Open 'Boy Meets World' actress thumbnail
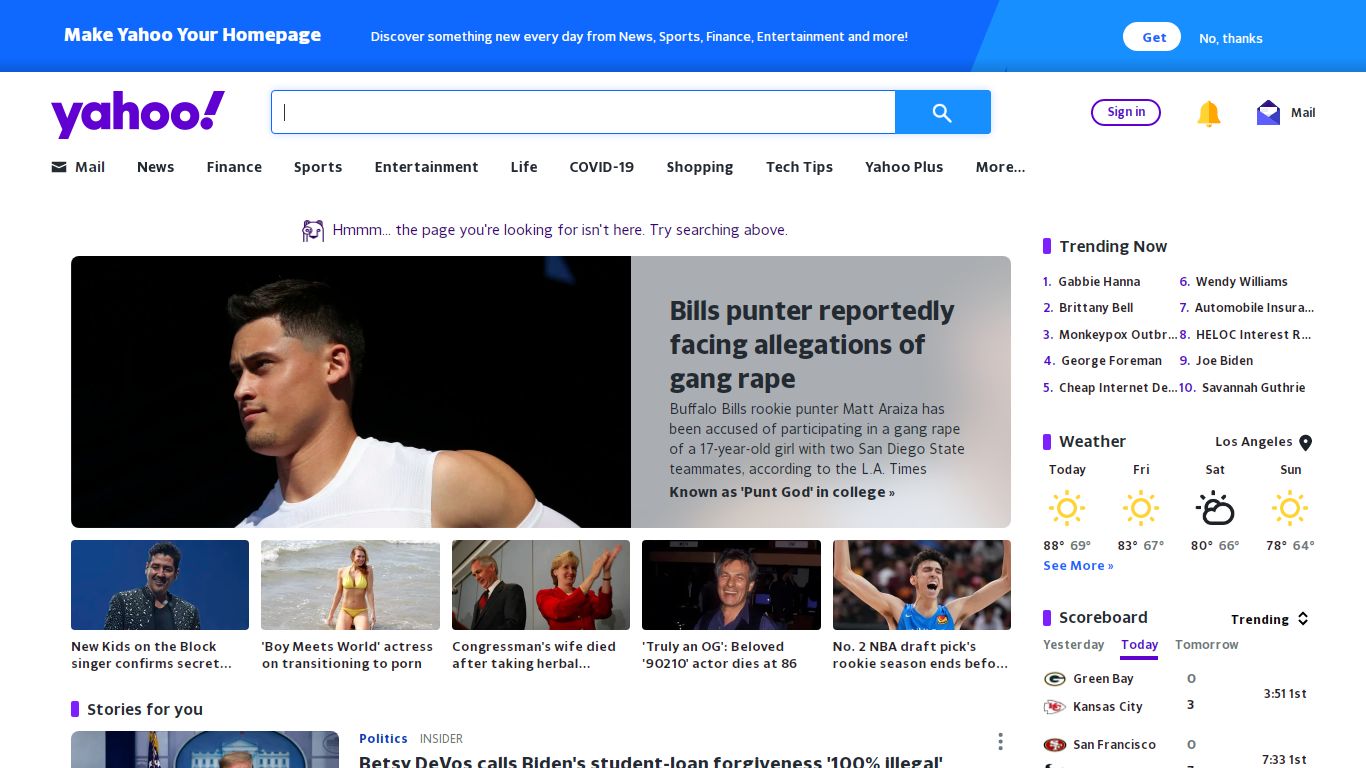This screenshot has width=1366, height=768. [x=350, y=585]
